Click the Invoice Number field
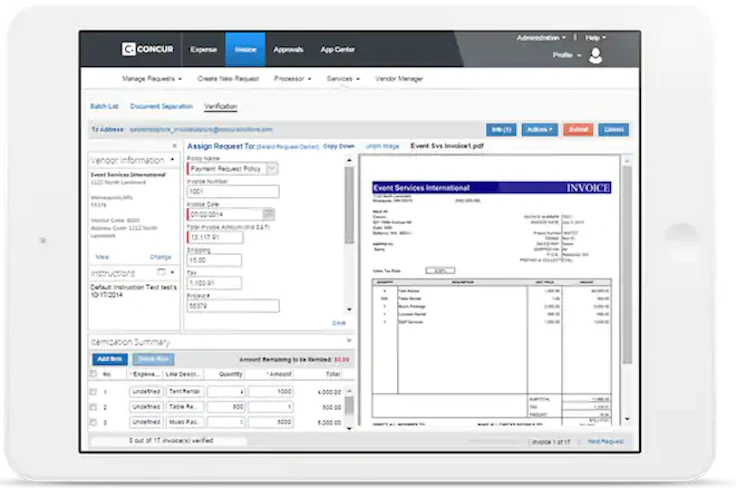This screenshot has width=736, height=488. click(233, 191)
